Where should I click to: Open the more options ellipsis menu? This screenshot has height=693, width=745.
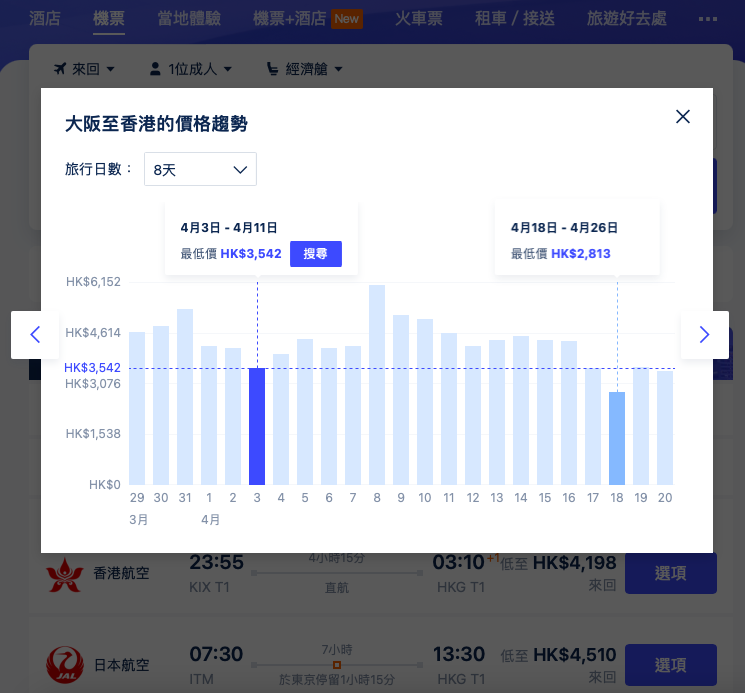coord(707,19)
